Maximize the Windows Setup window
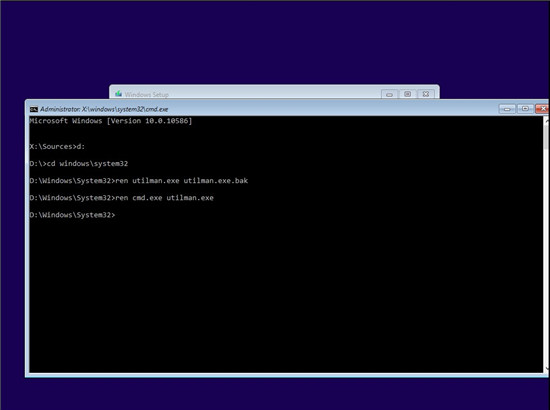This screenshot has width=550, height=410. [x=408, y=94]
